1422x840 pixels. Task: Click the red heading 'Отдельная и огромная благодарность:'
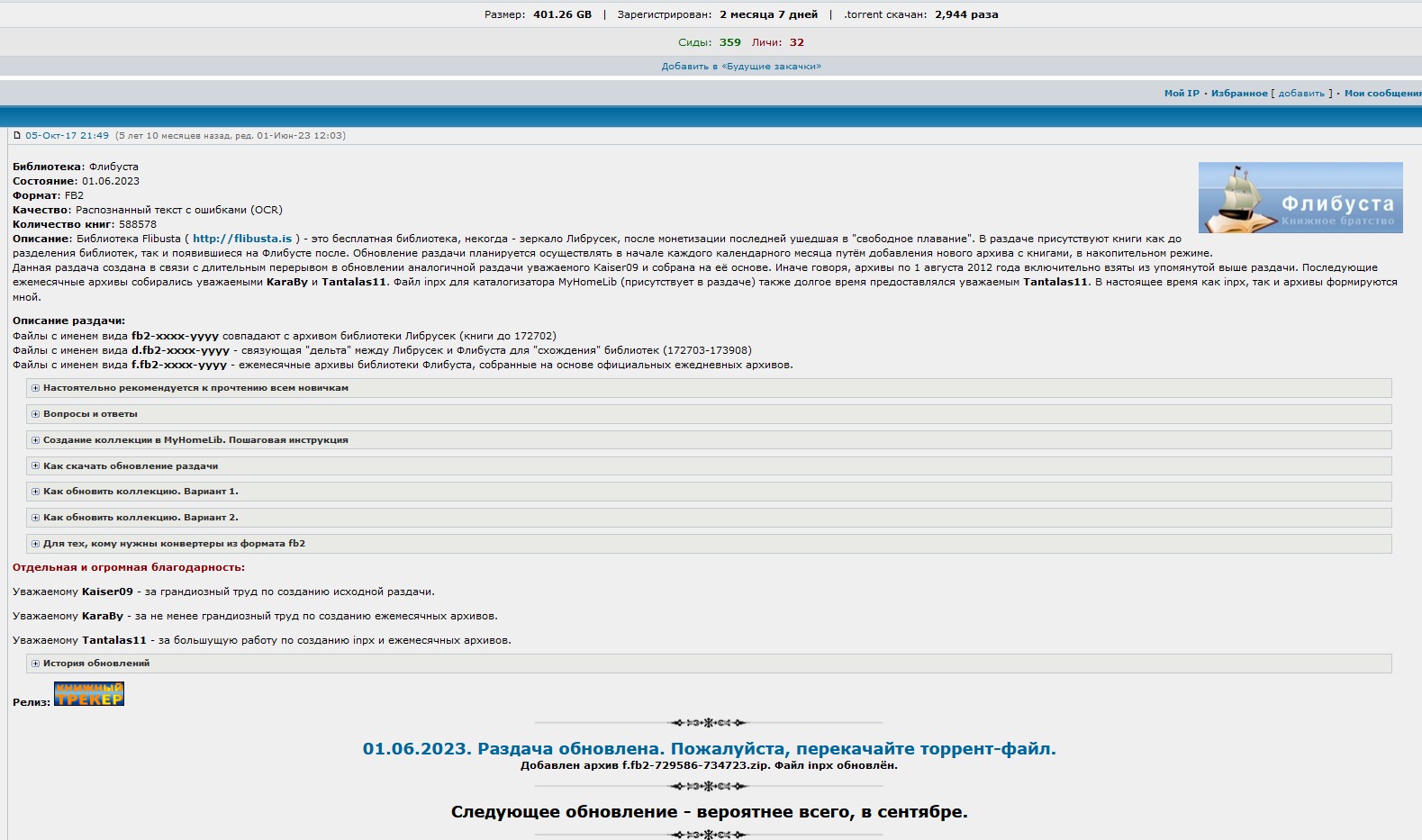(129, 567)
